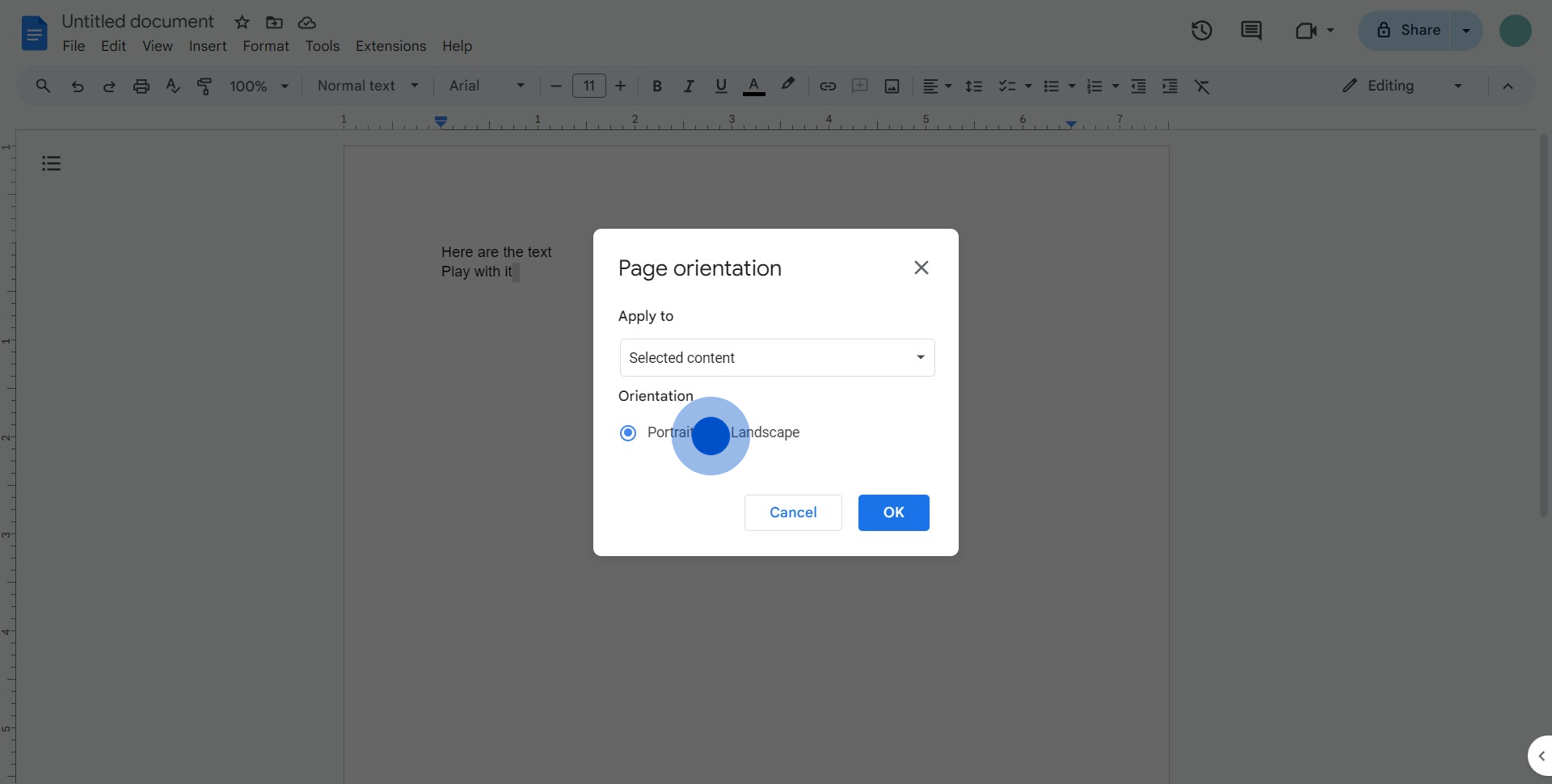Select the paint format roller icon
The height and width of the screenshot is (784, 1552).
205,86
